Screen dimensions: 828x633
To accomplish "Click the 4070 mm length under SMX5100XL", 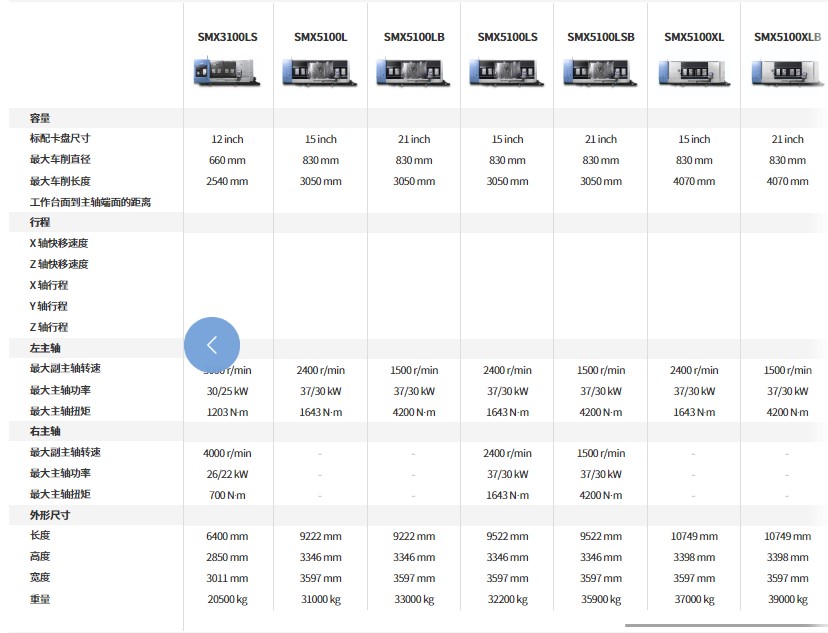I will pyautogui.click(x=694, y=181).
